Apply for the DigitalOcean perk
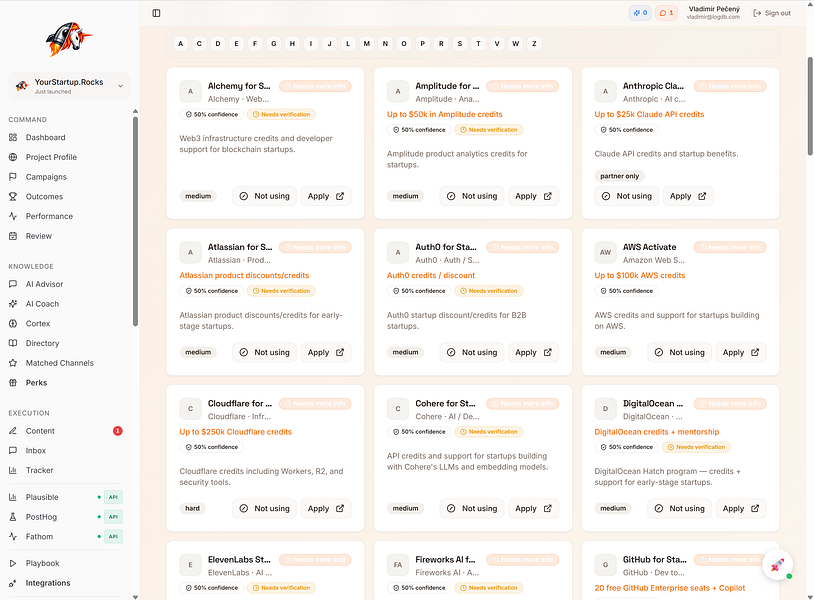814x600 pixels. coord(741,509)
